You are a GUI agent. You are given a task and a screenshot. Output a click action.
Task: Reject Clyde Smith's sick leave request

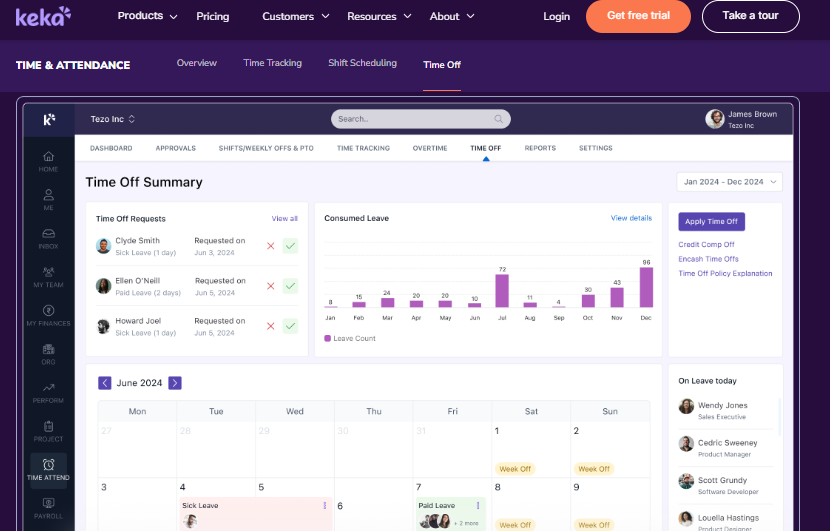click(270, 246)
